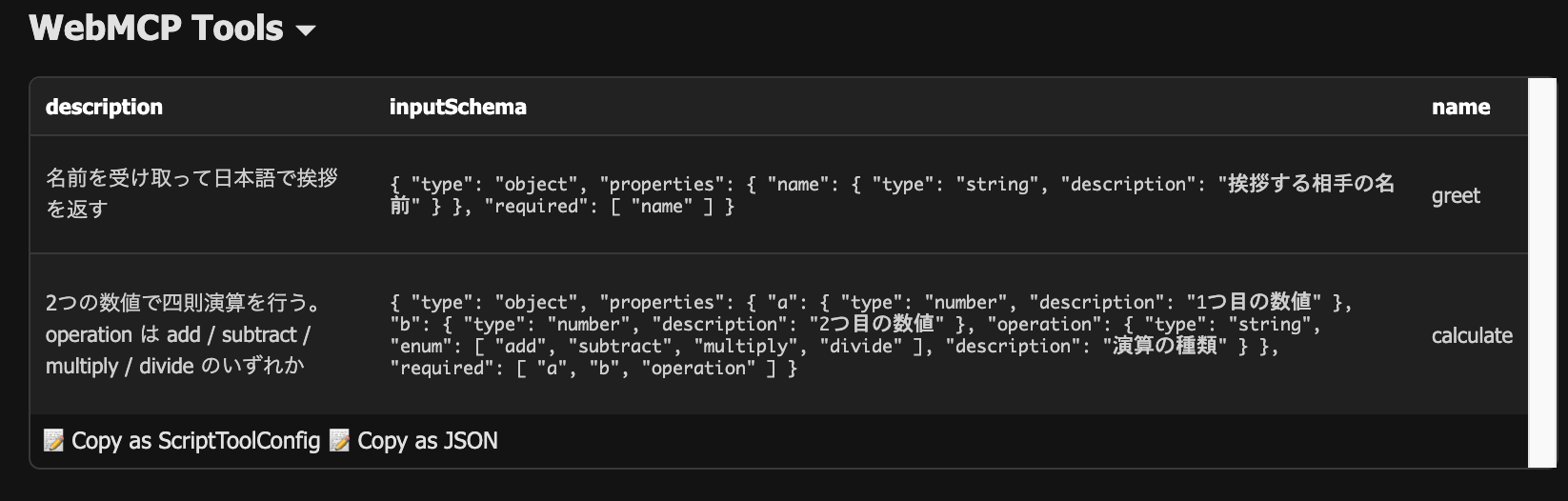Click "multiply / divide" text in calculate description
The width and height of the screenshot is (1568, 501).
[118, 366]
